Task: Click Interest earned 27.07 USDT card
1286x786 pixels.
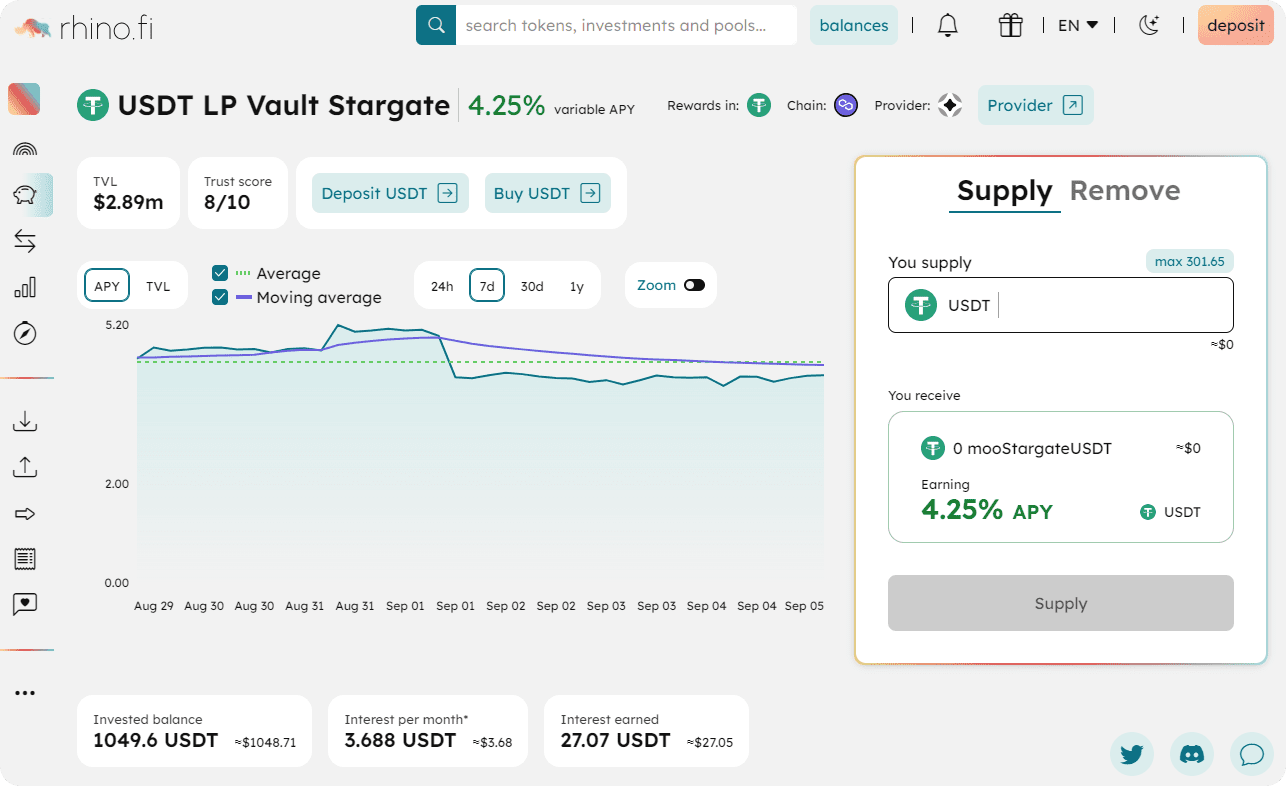Action: (646, 731)
